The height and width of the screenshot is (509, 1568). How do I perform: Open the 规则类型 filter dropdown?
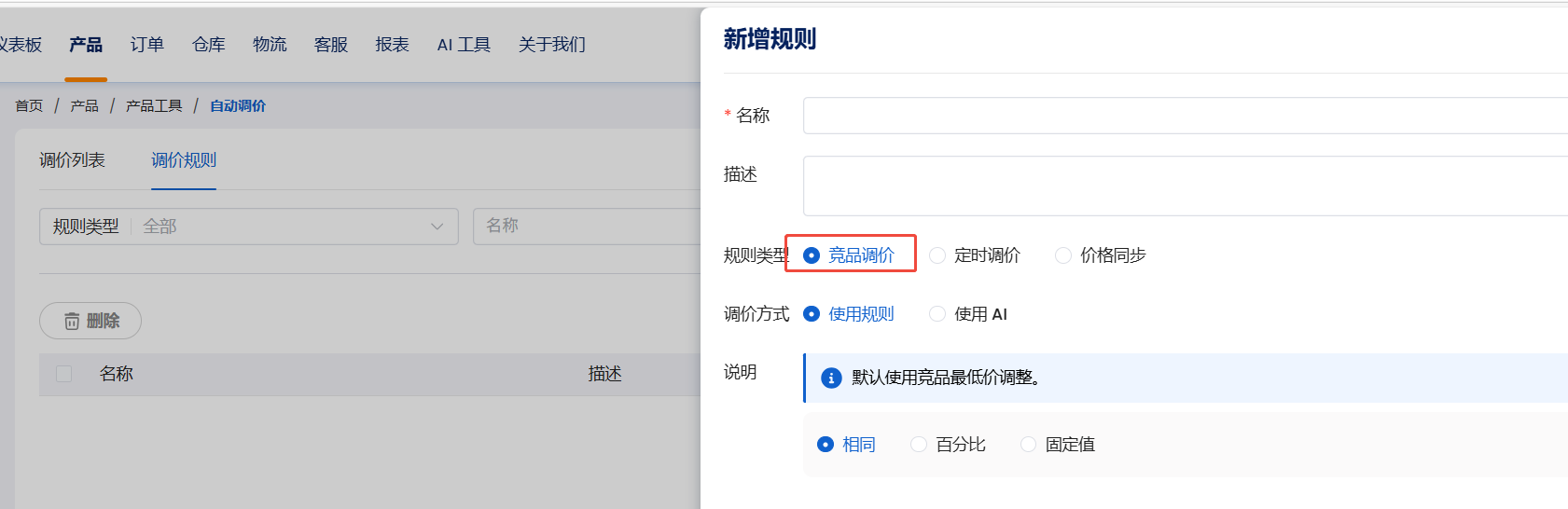249,227
